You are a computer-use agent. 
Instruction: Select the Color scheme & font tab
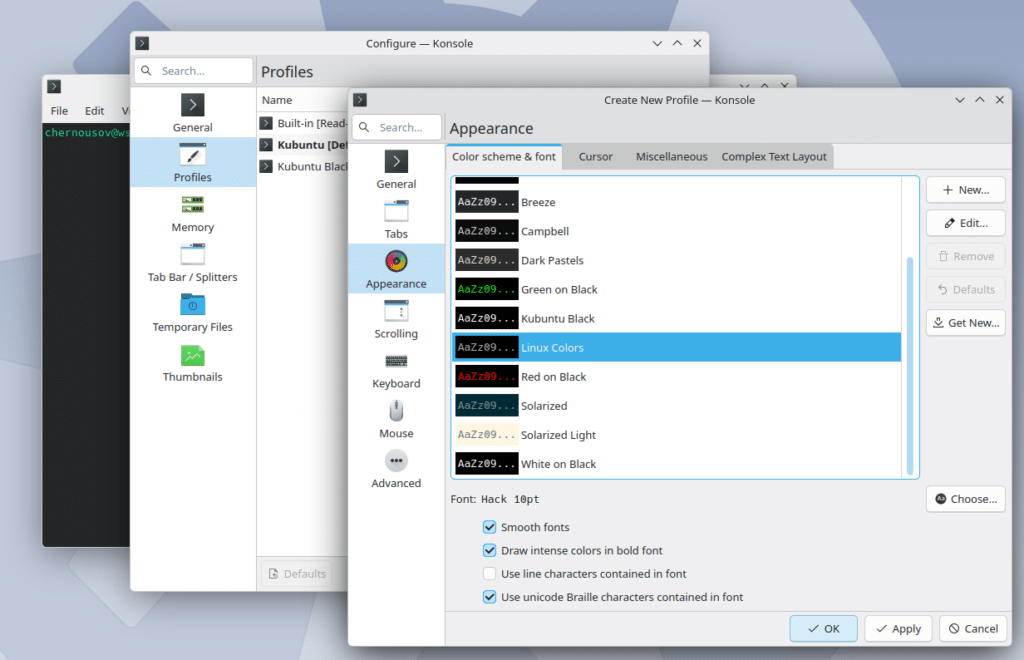[504, 157]
